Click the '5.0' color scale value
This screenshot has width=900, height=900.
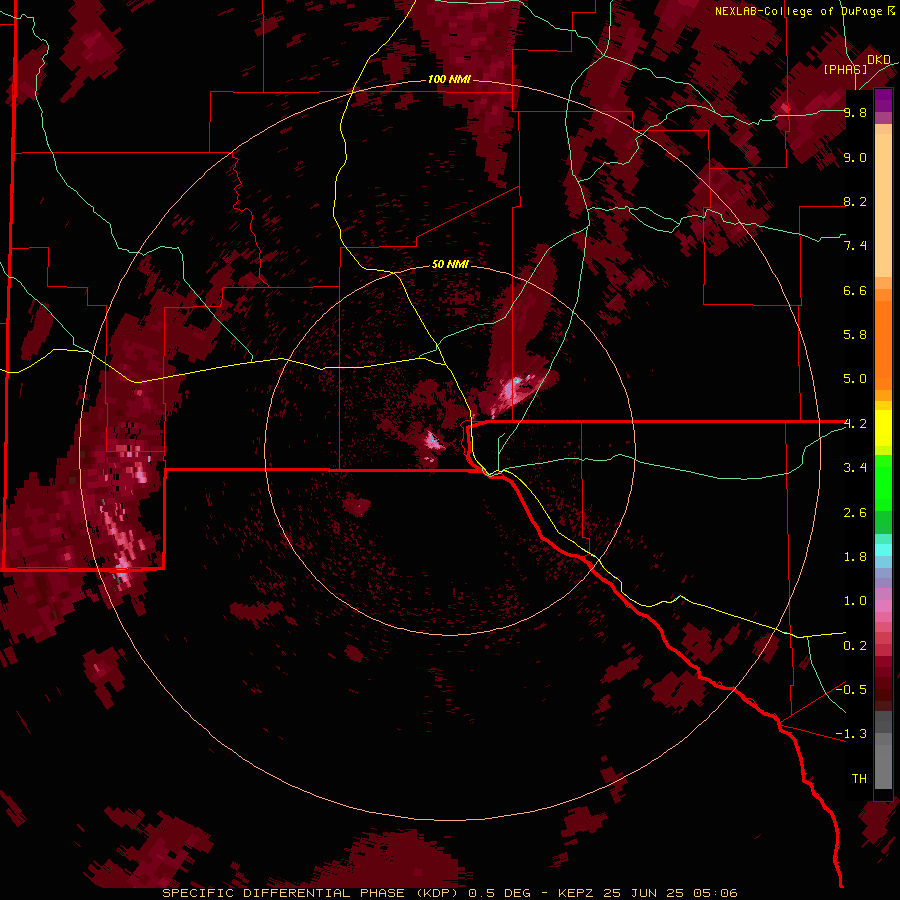coord(855,379)
